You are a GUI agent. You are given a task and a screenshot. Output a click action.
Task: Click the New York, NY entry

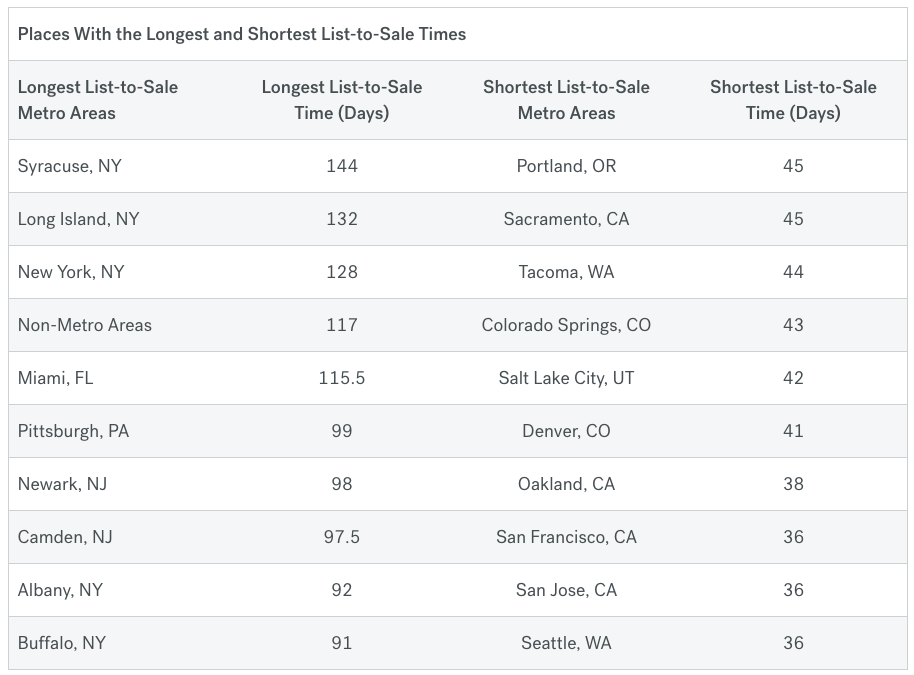[71, 272]
